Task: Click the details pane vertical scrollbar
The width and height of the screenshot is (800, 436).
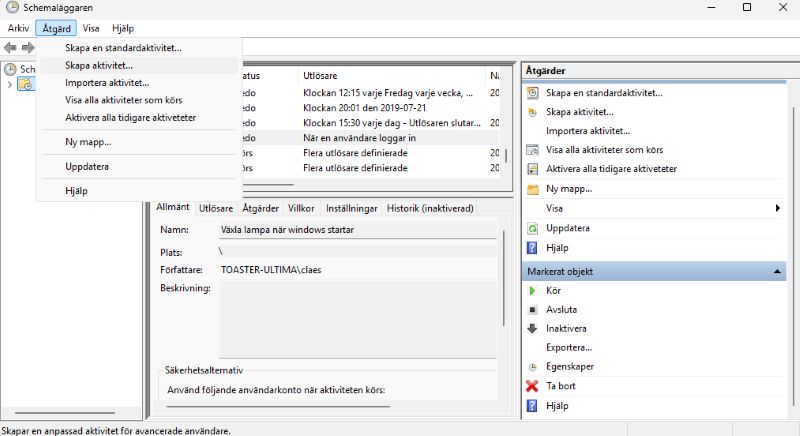Action: click(x=504, y=278)
